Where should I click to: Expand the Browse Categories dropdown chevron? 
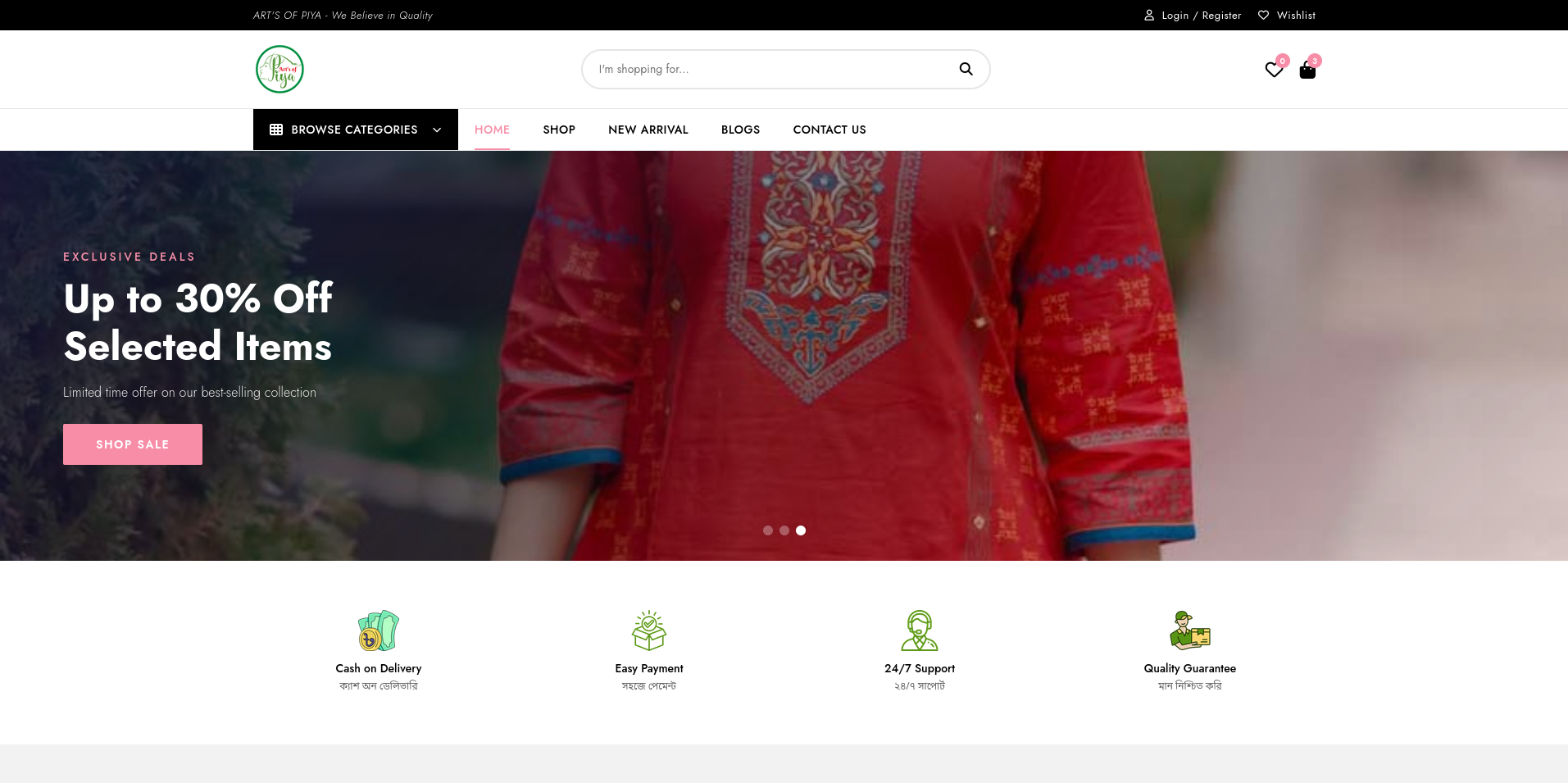(435, 130)
